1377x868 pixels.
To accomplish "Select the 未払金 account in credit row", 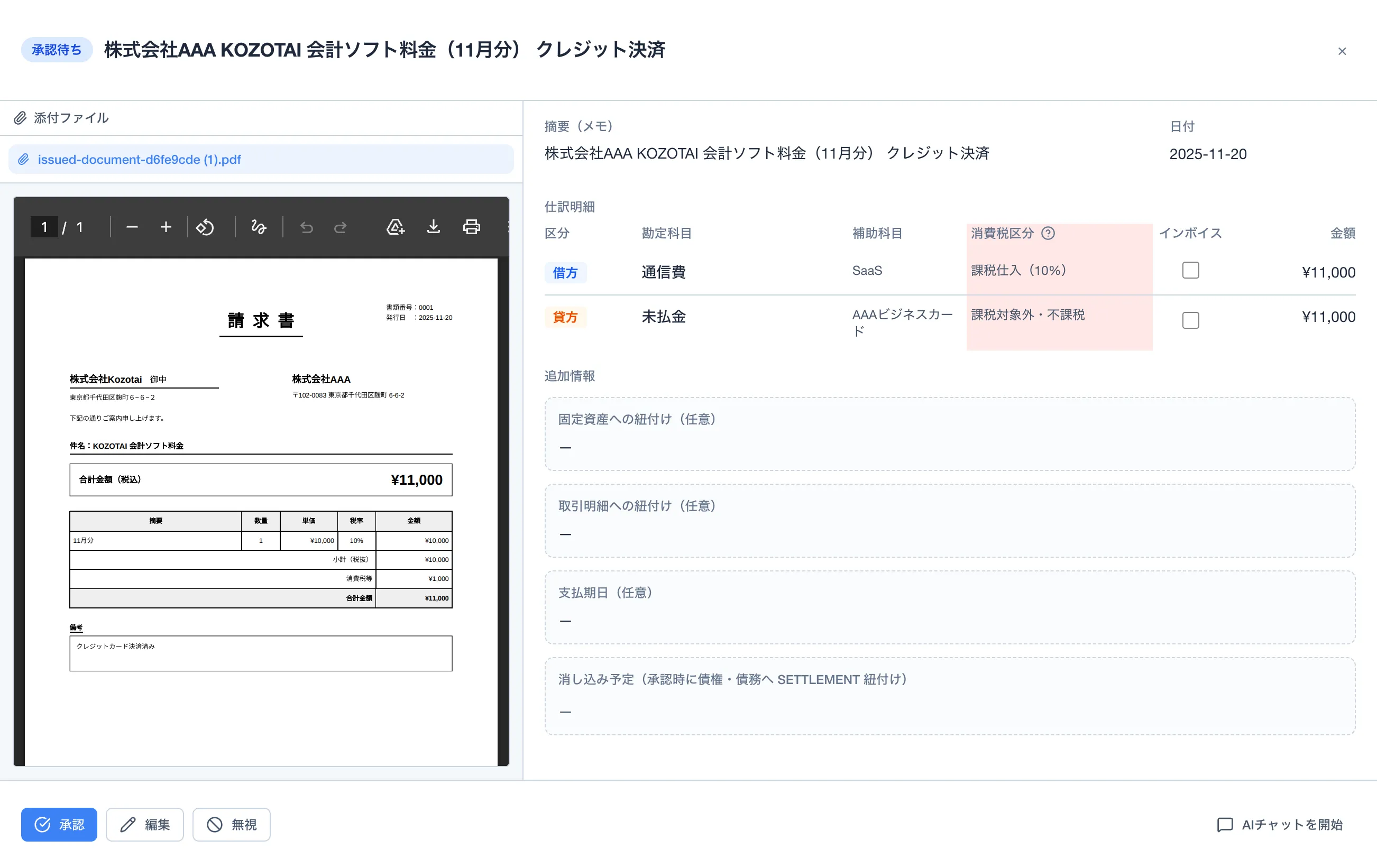I will tap(663, 317).
